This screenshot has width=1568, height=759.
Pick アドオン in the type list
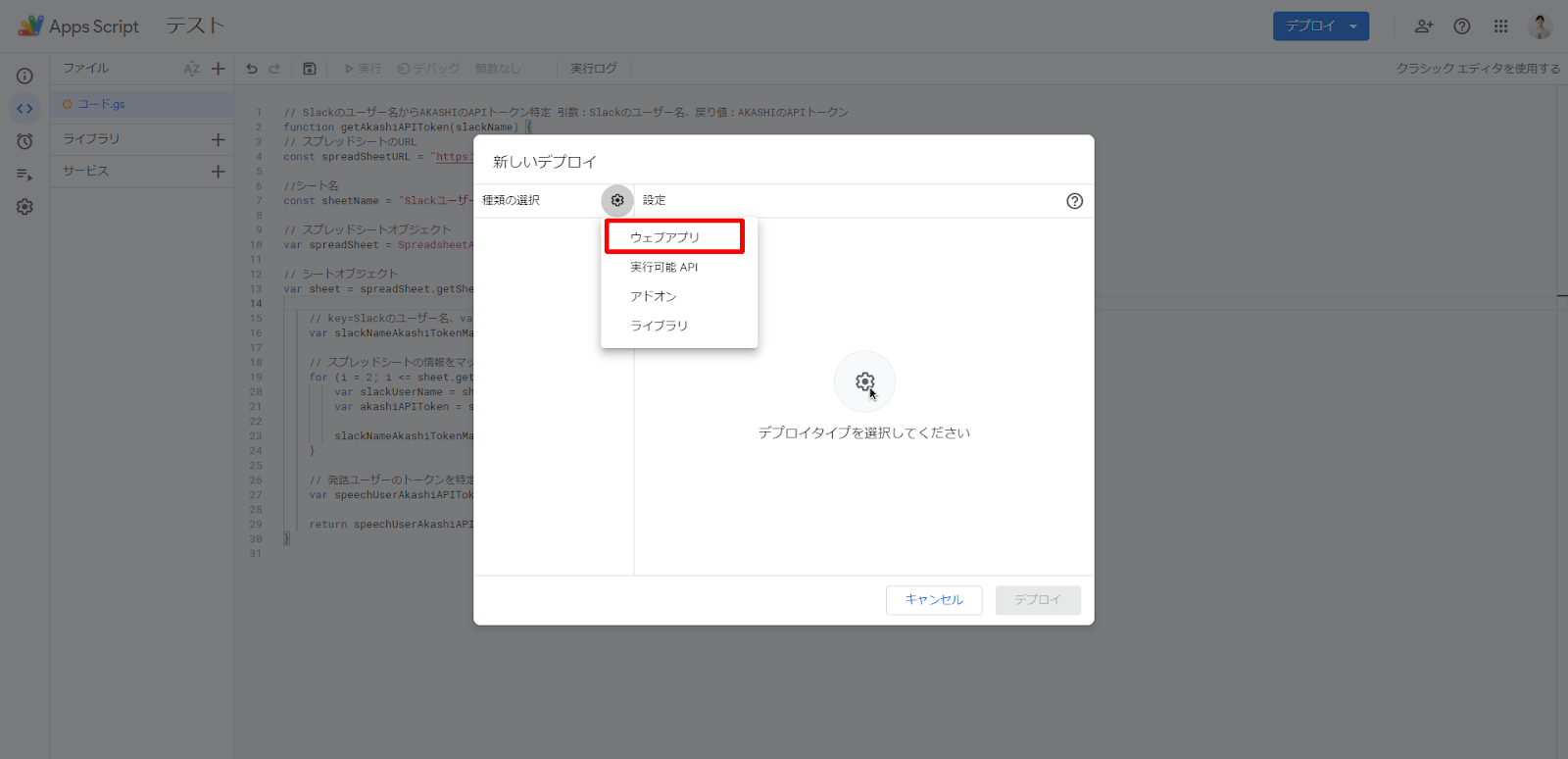tap(654, 296)
